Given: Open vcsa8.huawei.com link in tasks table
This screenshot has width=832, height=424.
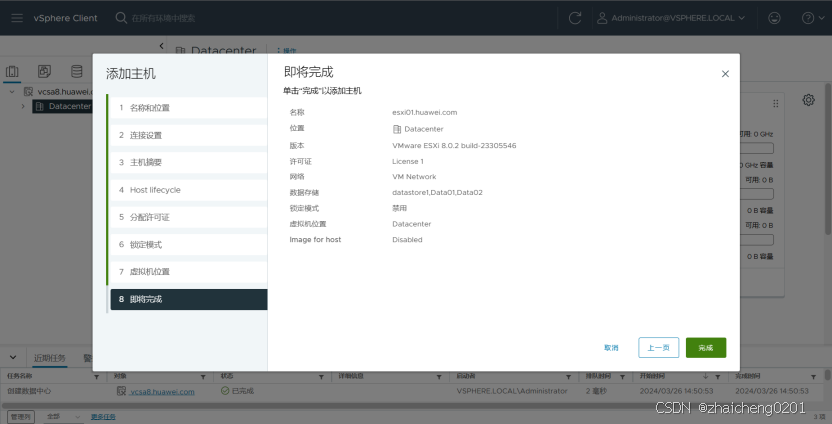Looking at the screenshot, I should [x=162, y=392].
